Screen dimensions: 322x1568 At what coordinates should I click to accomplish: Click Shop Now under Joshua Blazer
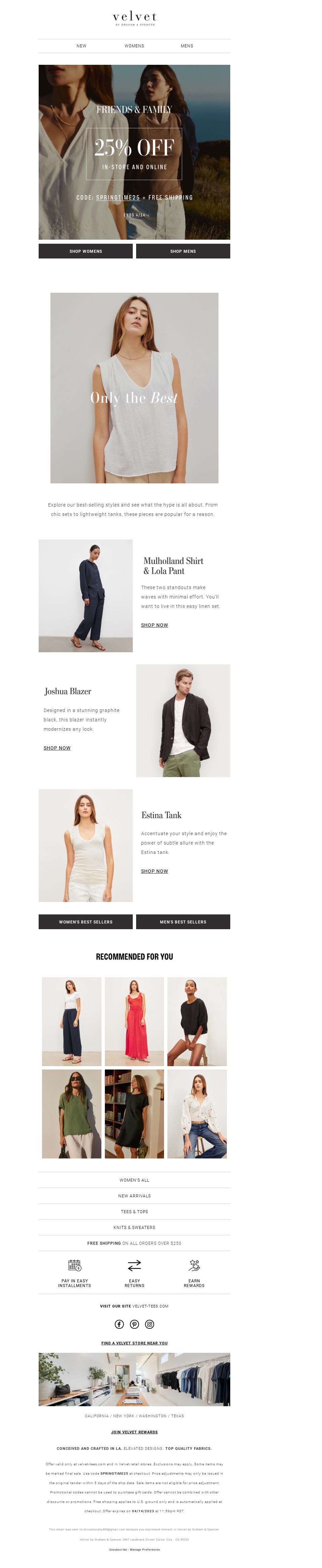pyautogui.click(x=57, y=748)
